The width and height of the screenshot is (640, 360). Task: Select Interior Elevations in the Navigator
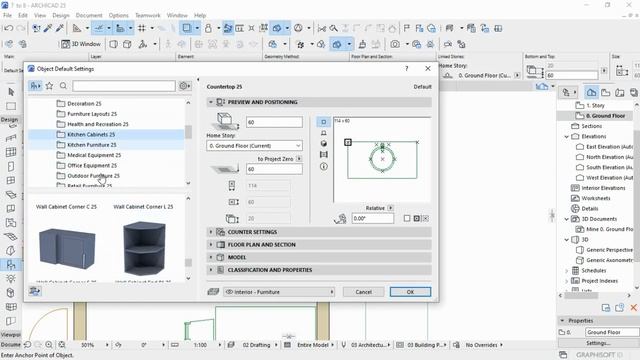click(603, 188)
